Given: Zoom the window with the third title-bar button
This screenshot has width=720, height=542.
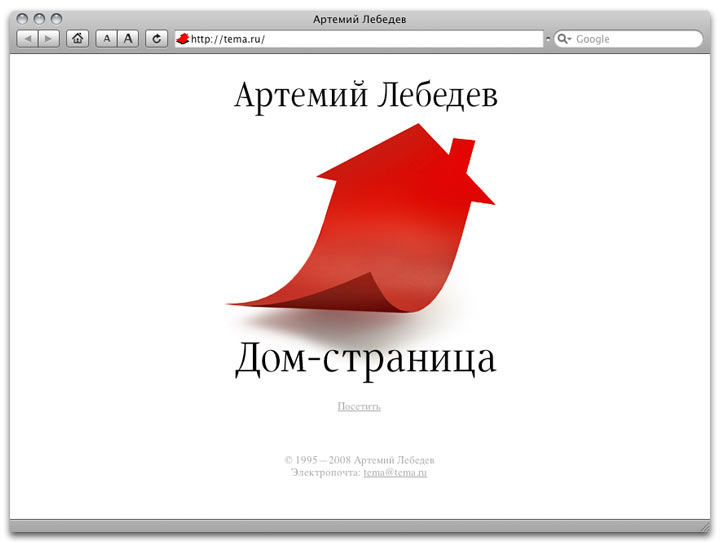Looking at the screenshot, I should 57,19.
